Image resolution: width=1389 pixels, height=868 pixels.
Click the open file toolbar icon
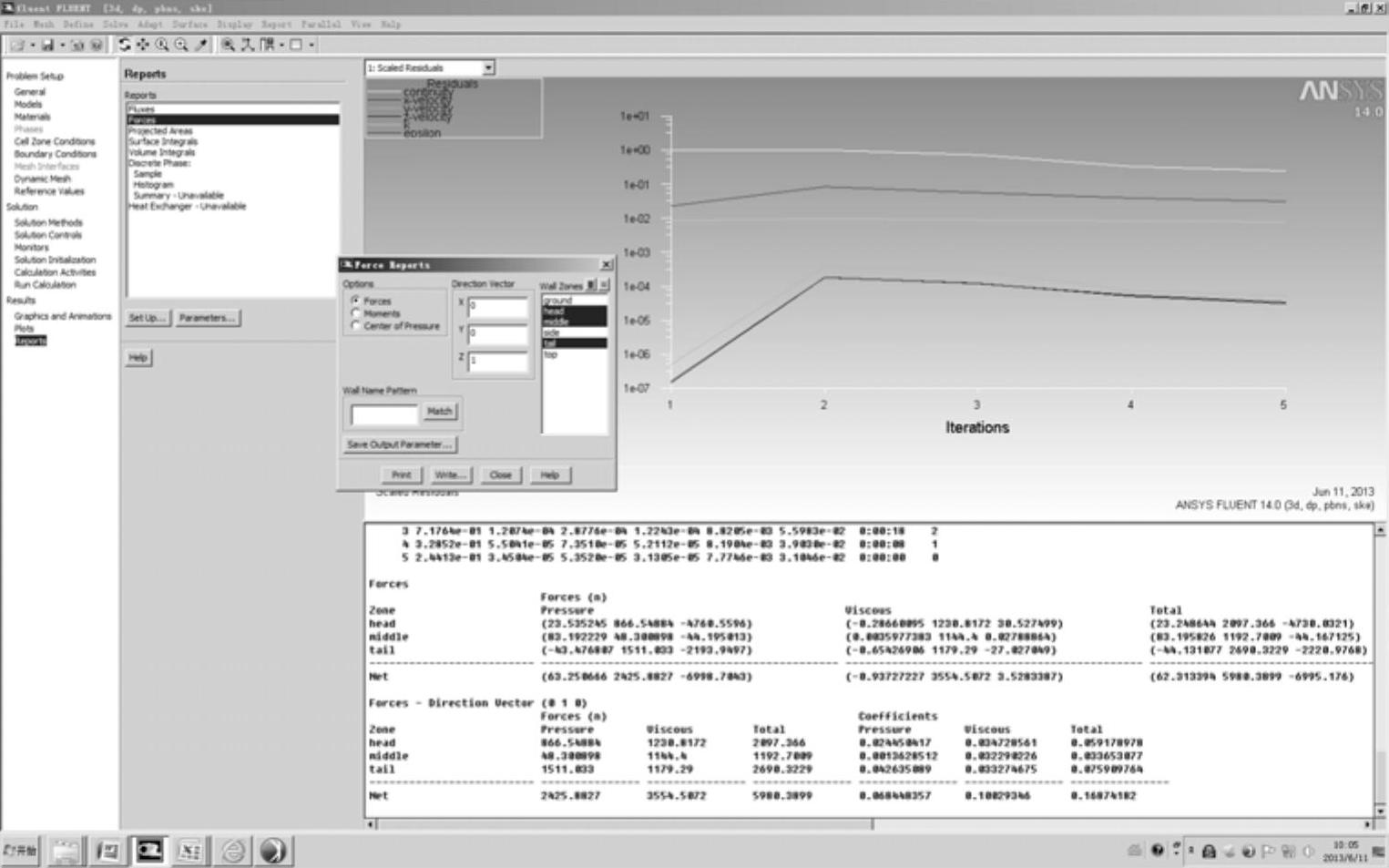[17, 45]
